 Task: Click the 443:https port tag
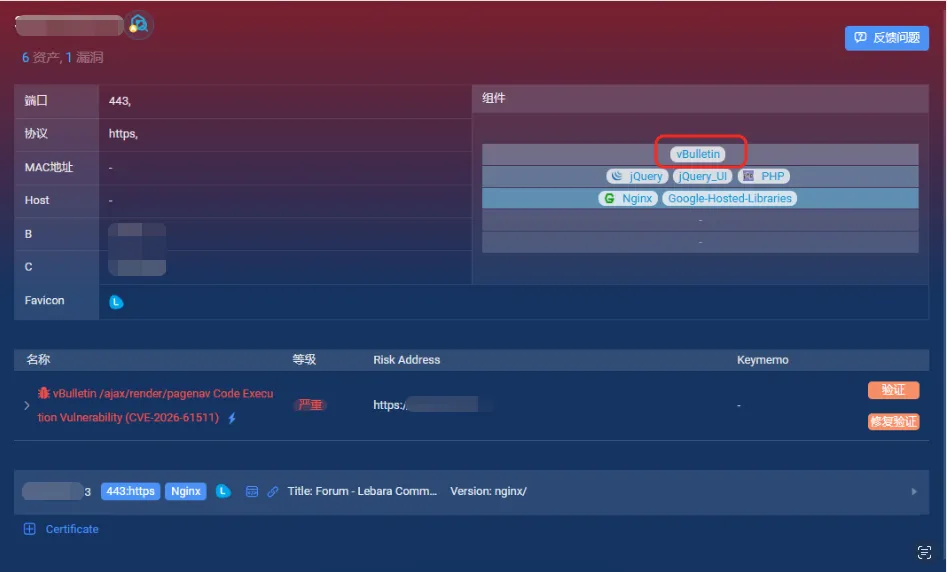130,491
